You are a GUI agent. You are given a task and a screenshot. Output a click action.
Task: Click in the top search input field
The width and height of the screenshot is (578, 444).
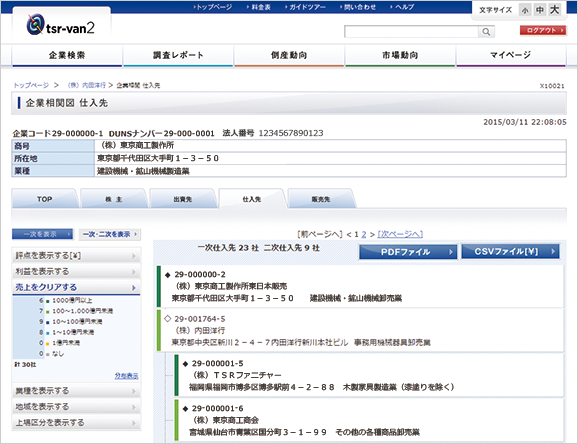[411, 32]
